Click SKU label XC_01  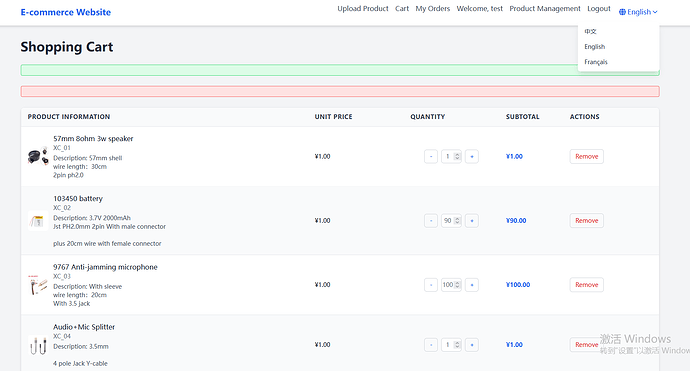(x=62, y=148)
